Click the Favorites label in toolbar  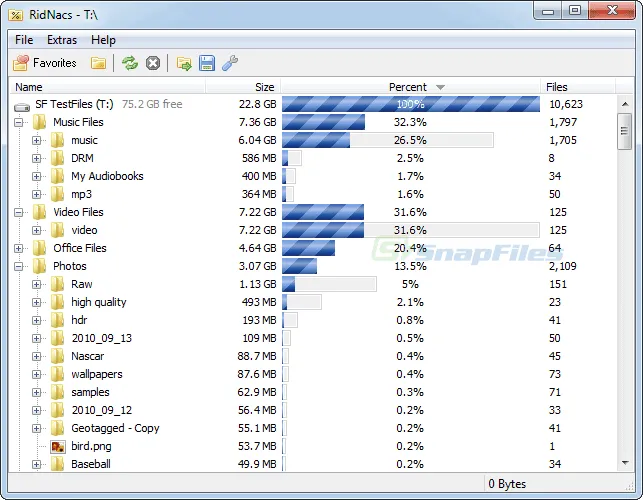[55, 63]
